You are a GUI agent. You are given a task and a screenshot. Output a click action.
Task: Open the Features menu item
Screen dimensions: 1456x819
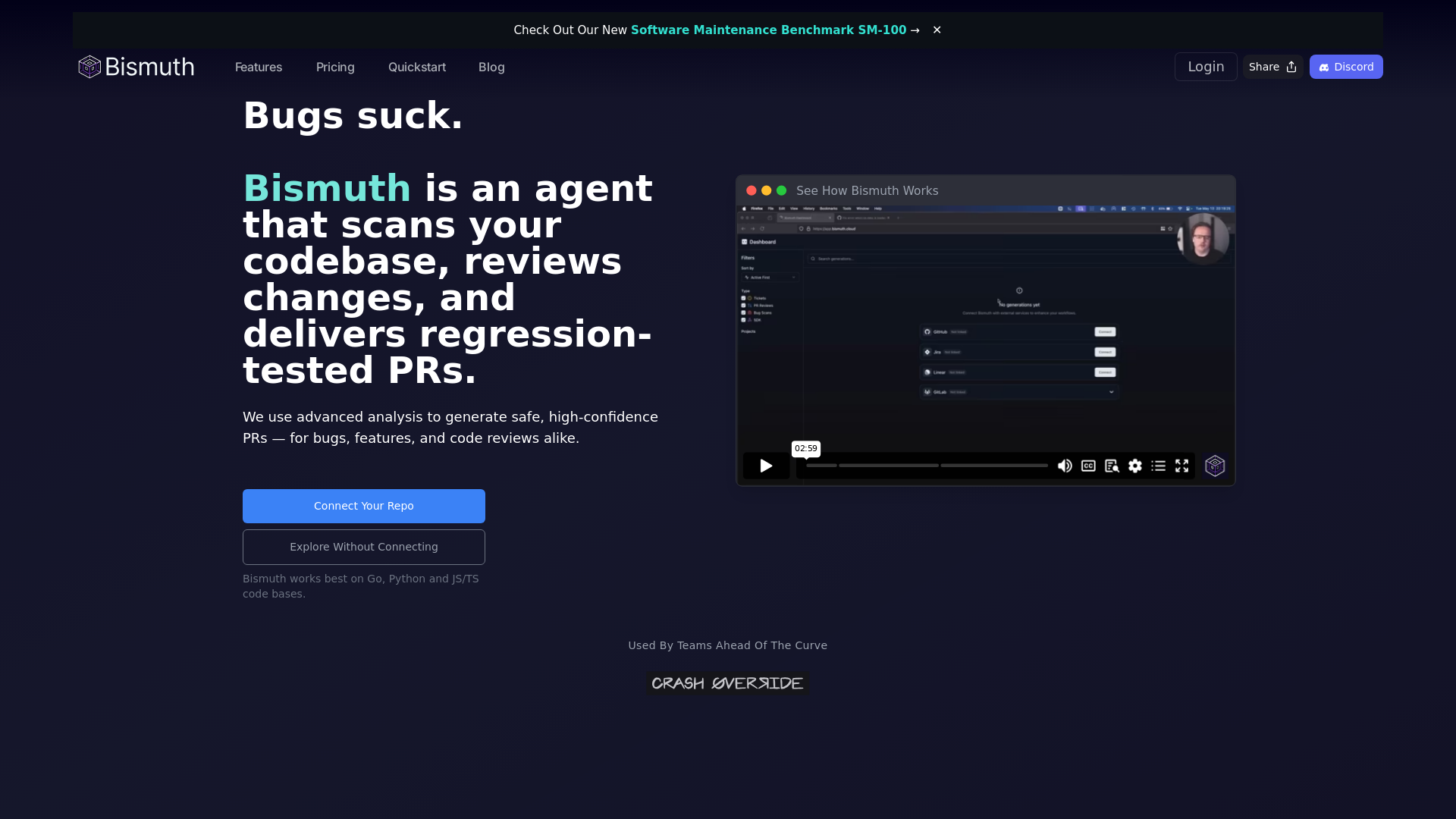259,67
